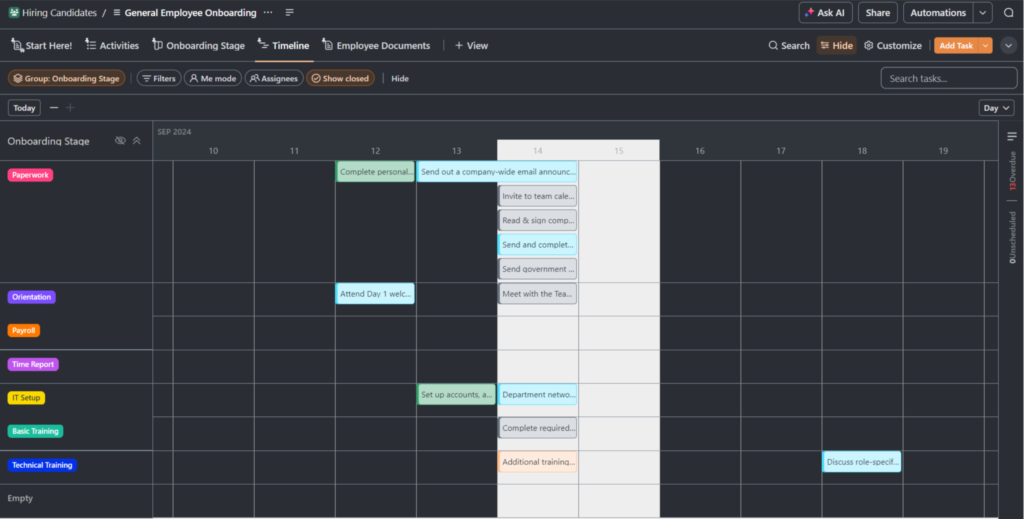Click the Hiring Candidates space icon

14,12
